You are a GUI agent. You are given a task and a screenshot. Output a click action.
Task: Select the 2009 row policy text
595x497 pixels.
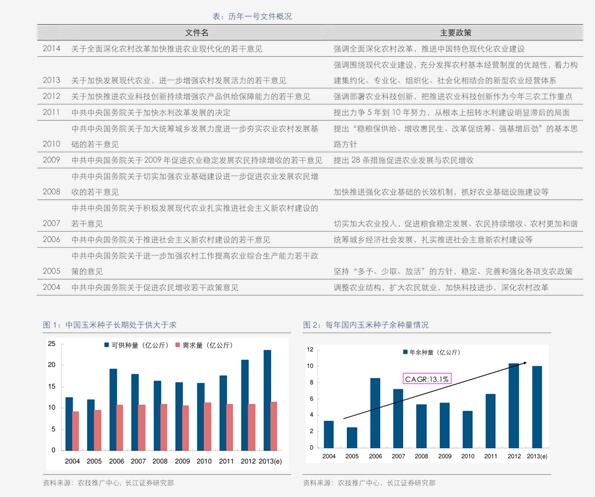(403, 160)
